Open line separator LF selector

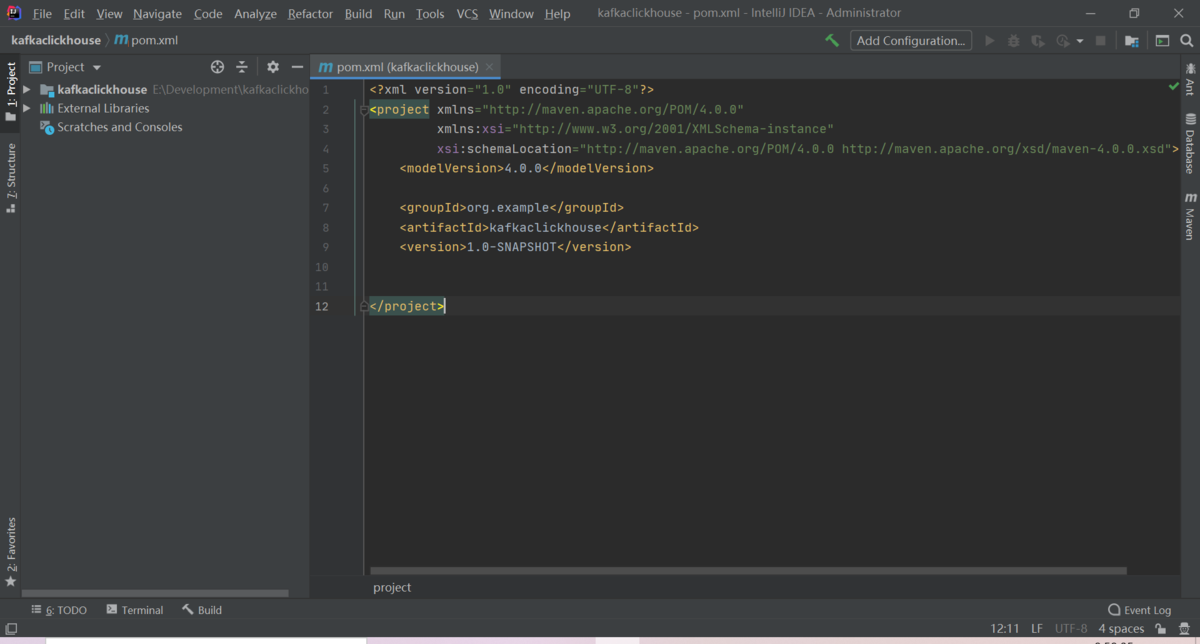pos(1037,629)
